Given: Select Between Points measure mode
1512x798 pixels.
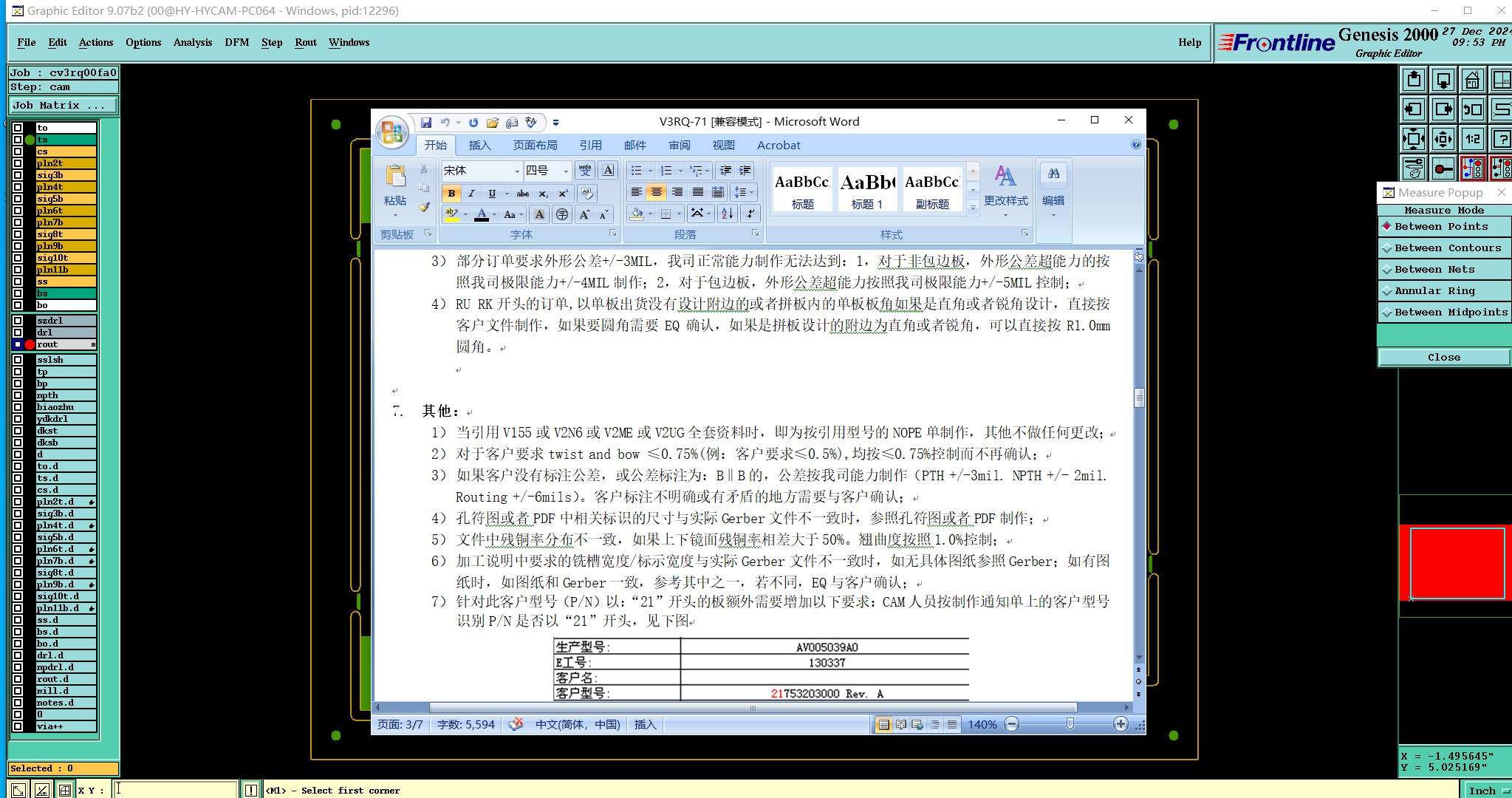Looking at the screenshot, I should [1444, 227].
